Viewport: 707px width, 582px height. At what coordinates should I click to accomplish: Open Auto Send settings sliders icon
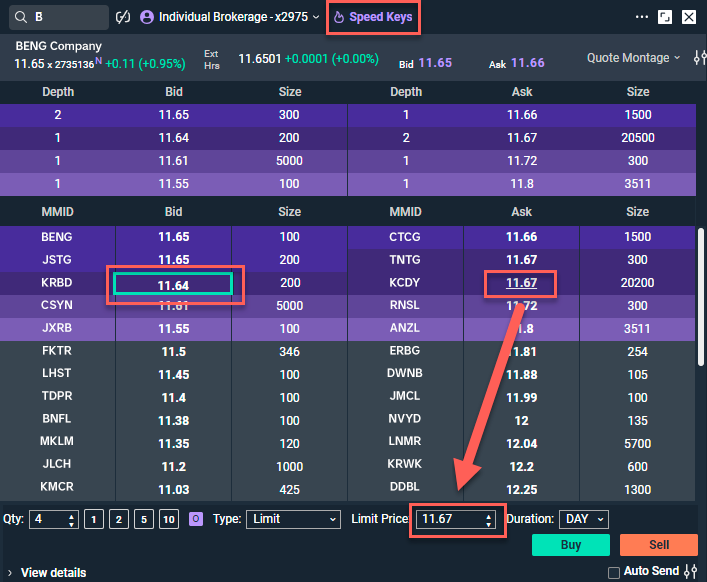click(x=690, y=571)
